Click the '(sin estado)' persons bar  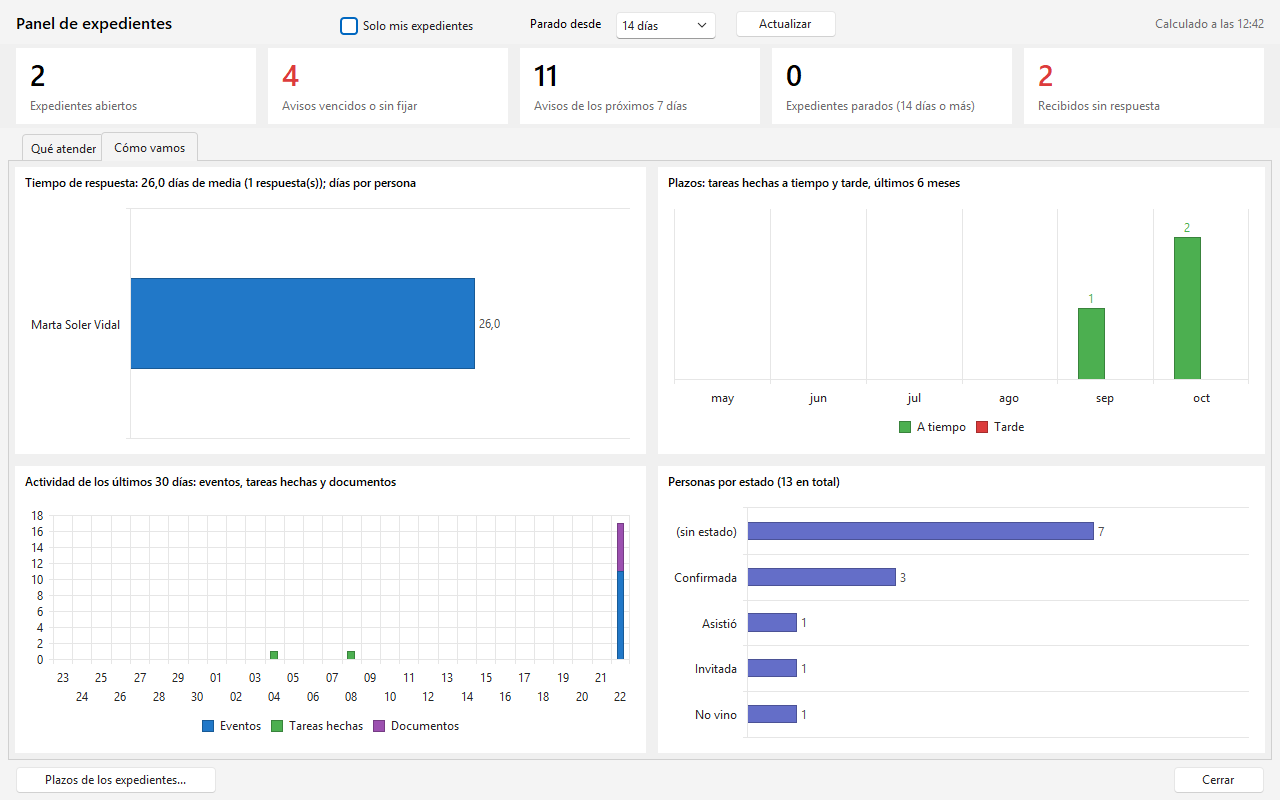coord(921,531)
